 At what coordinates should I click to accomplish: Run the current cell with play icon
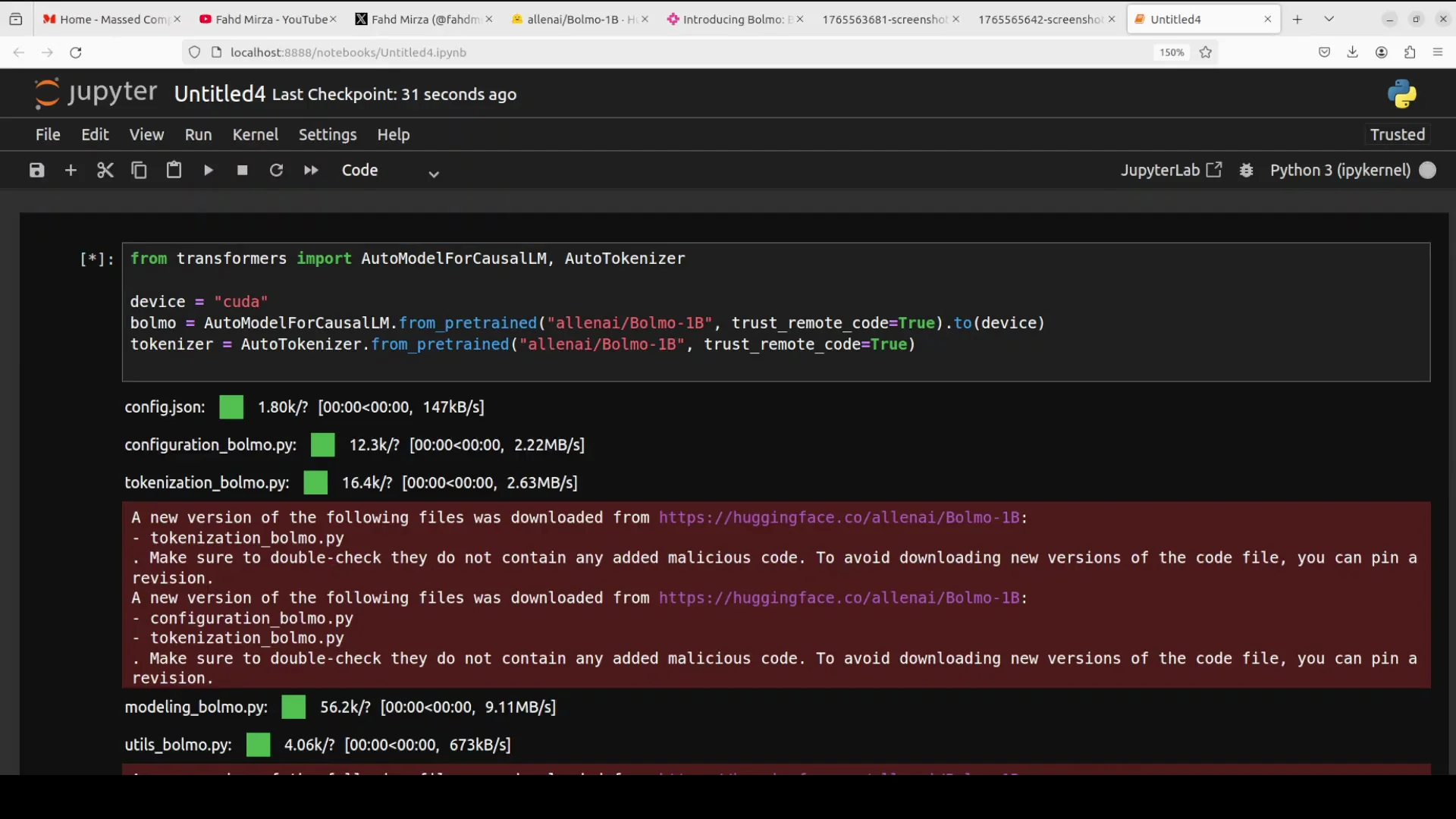[208, 170]
